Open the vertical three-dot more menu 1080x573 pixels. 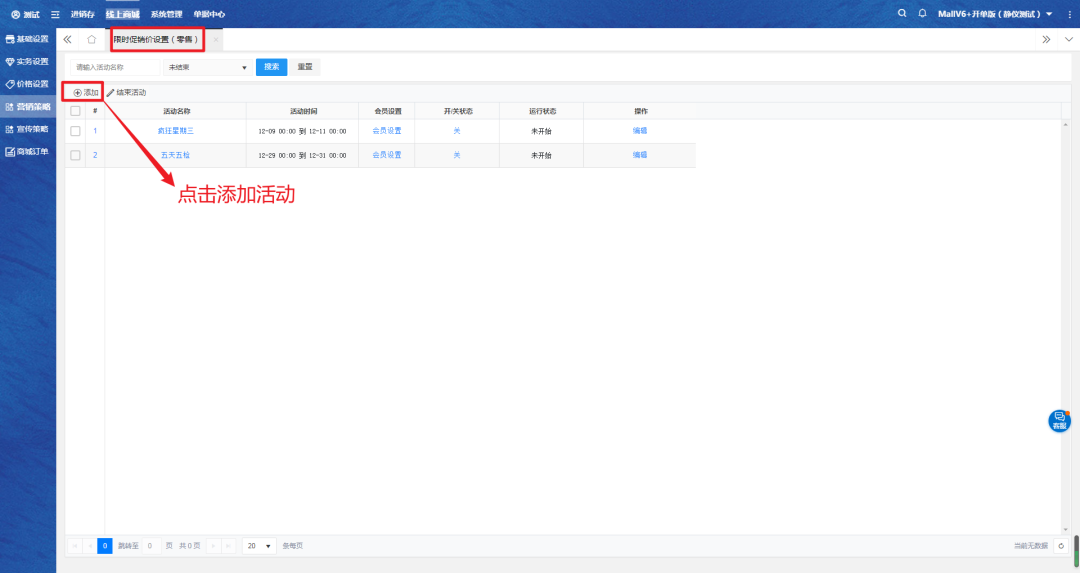coord(1069,14)
